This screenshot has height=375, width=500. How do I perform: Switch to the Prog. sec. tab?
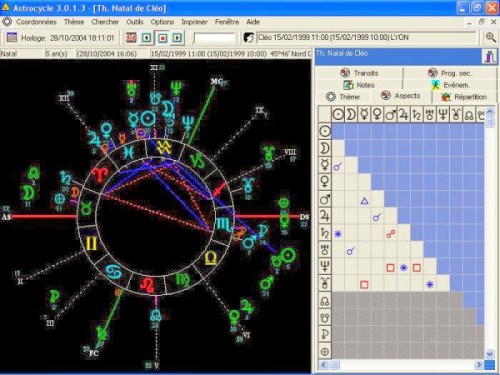(450, 73)
